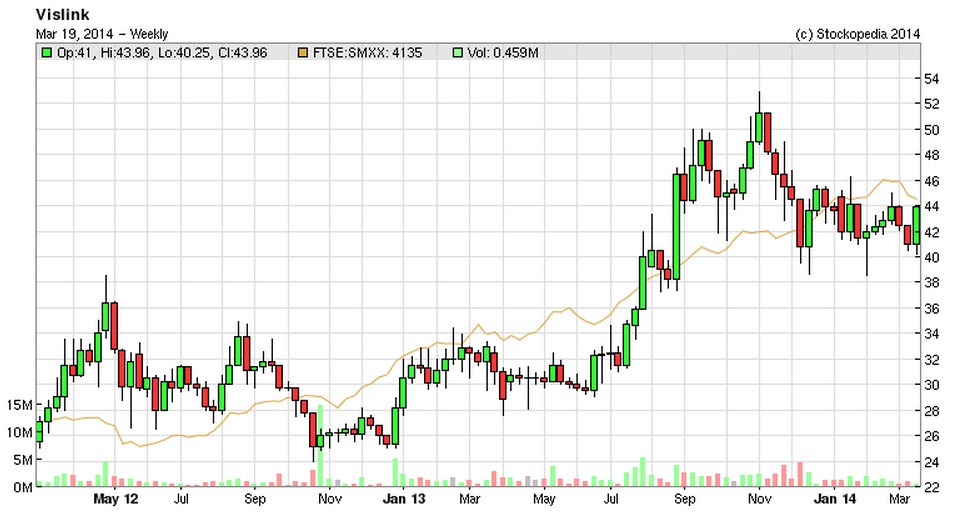Click the 'Nov' label before 'Jan 13'
The width and height of the screenshot is (960, 524).
click(x=329, y=500)
